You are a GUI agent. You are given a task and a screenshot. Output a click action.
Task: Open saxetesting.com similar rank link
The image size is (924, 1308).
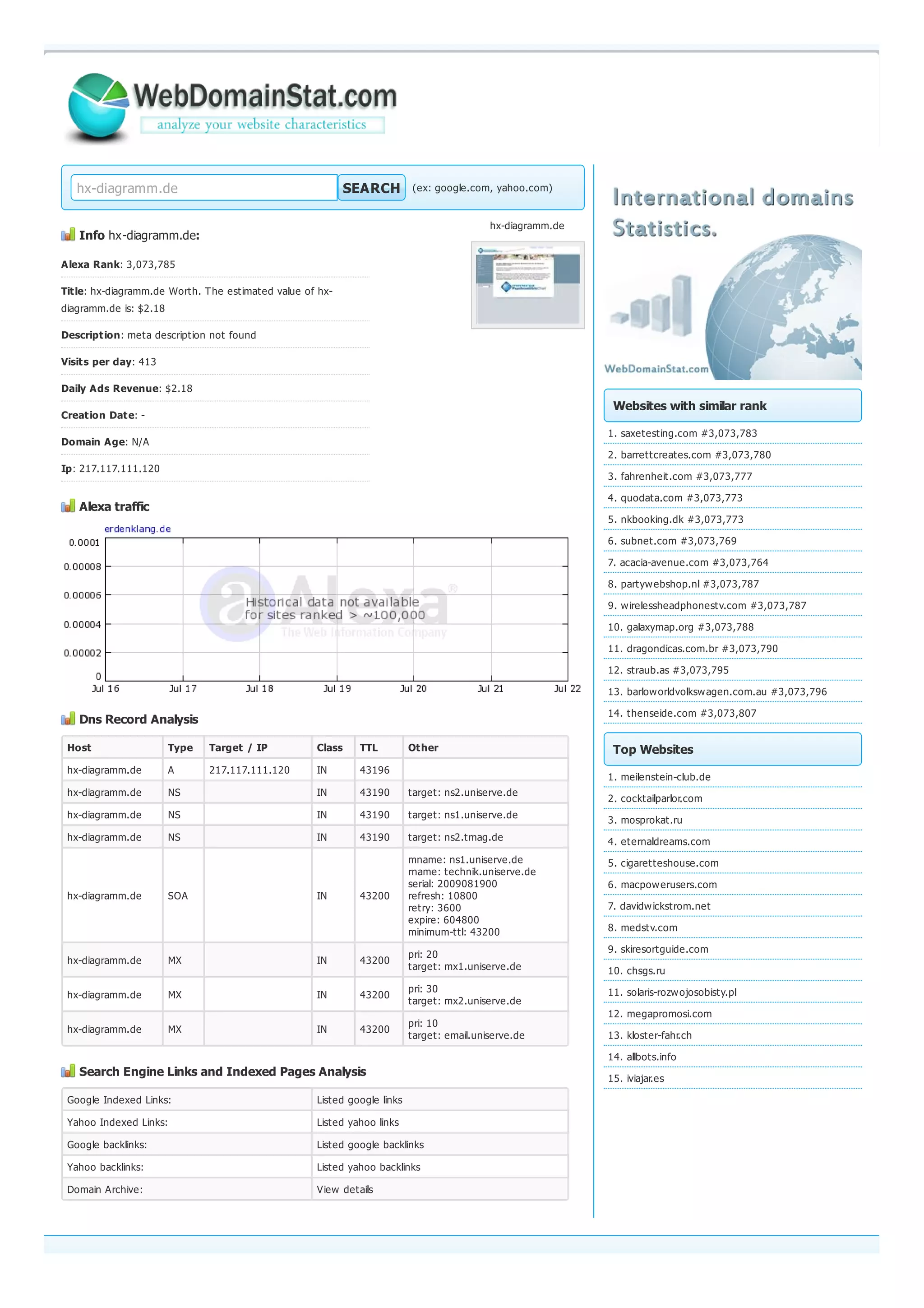point(658,433)
